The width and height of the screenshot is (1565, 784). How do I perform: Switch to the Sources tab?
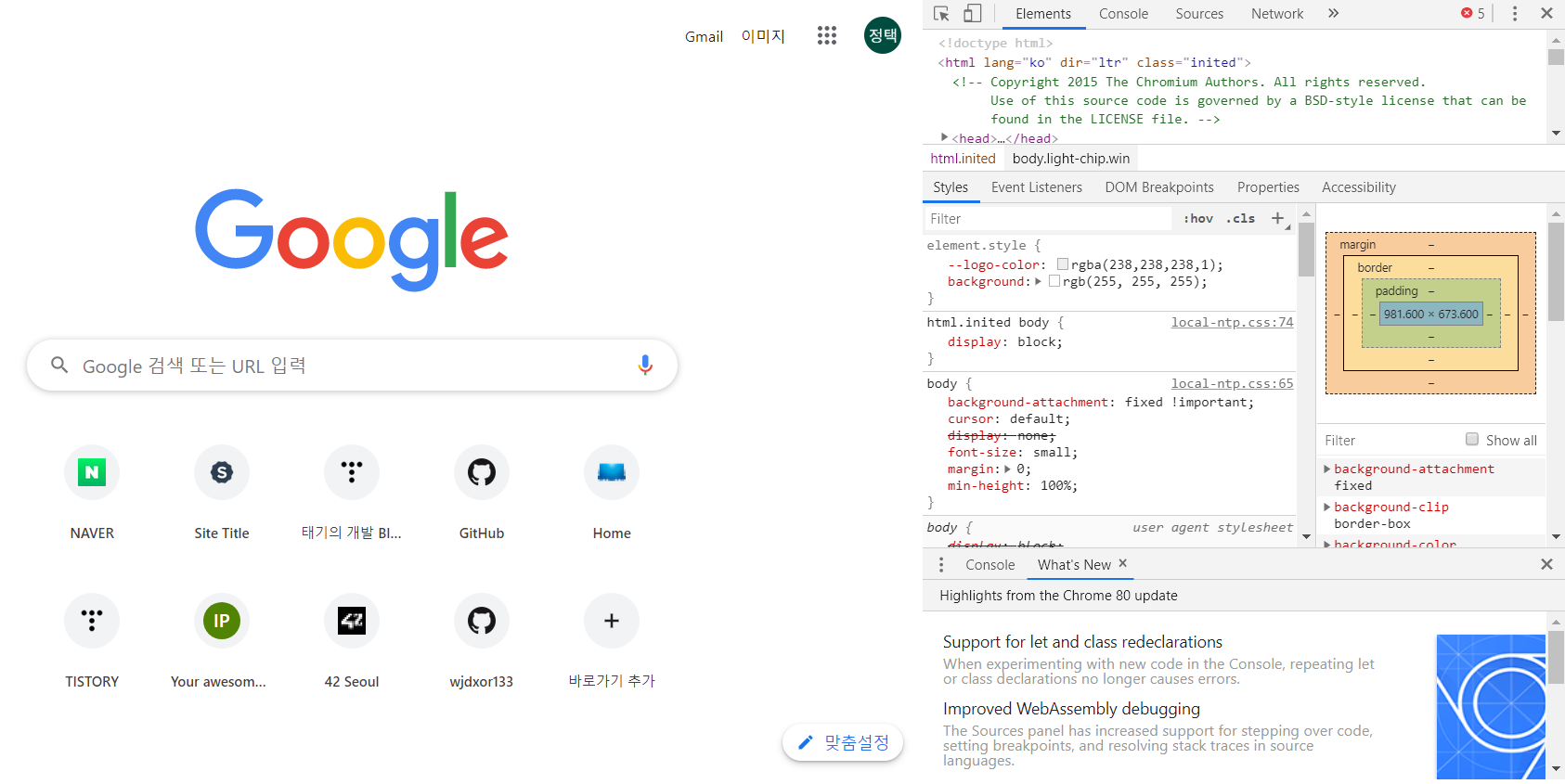pos(1199,13)
